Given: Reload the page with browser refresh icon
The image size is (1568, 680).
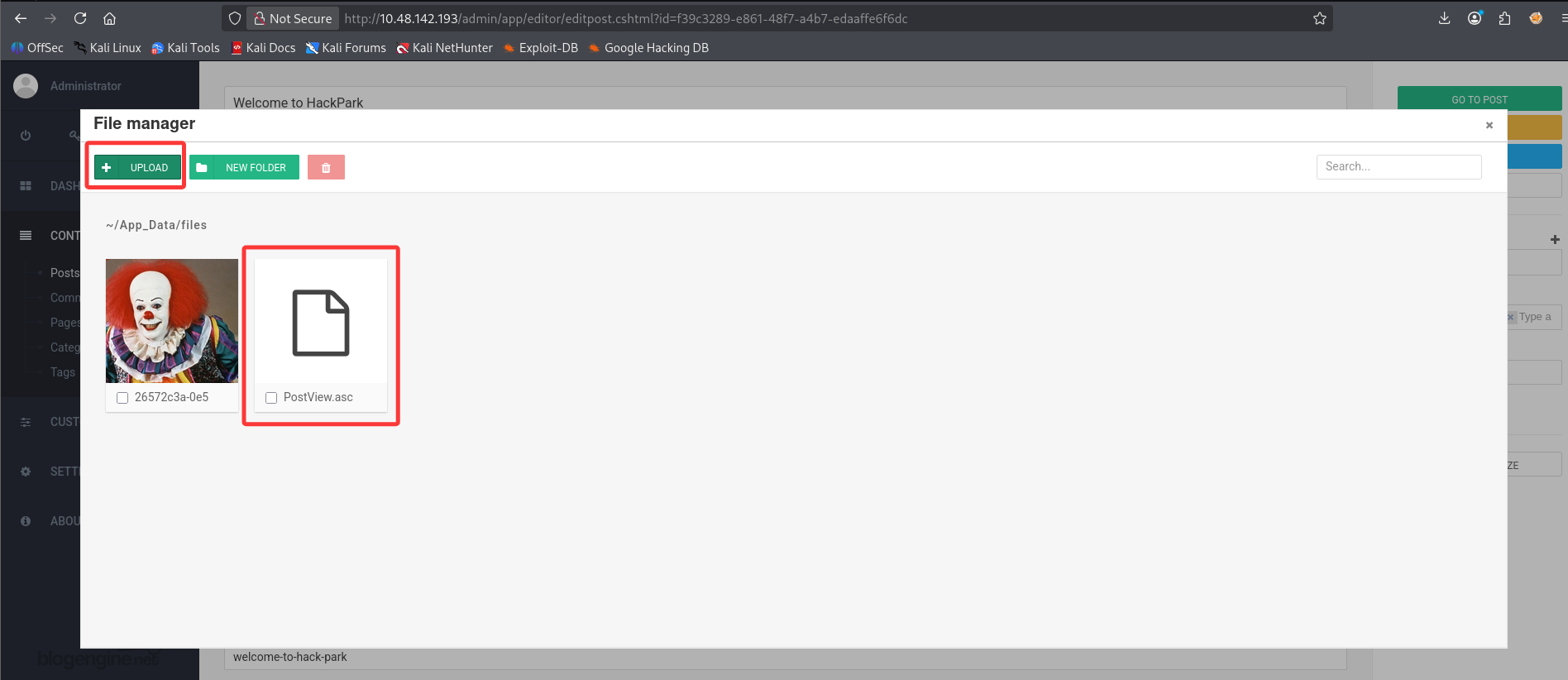Looking at the screenshot, I should (80, 18).
